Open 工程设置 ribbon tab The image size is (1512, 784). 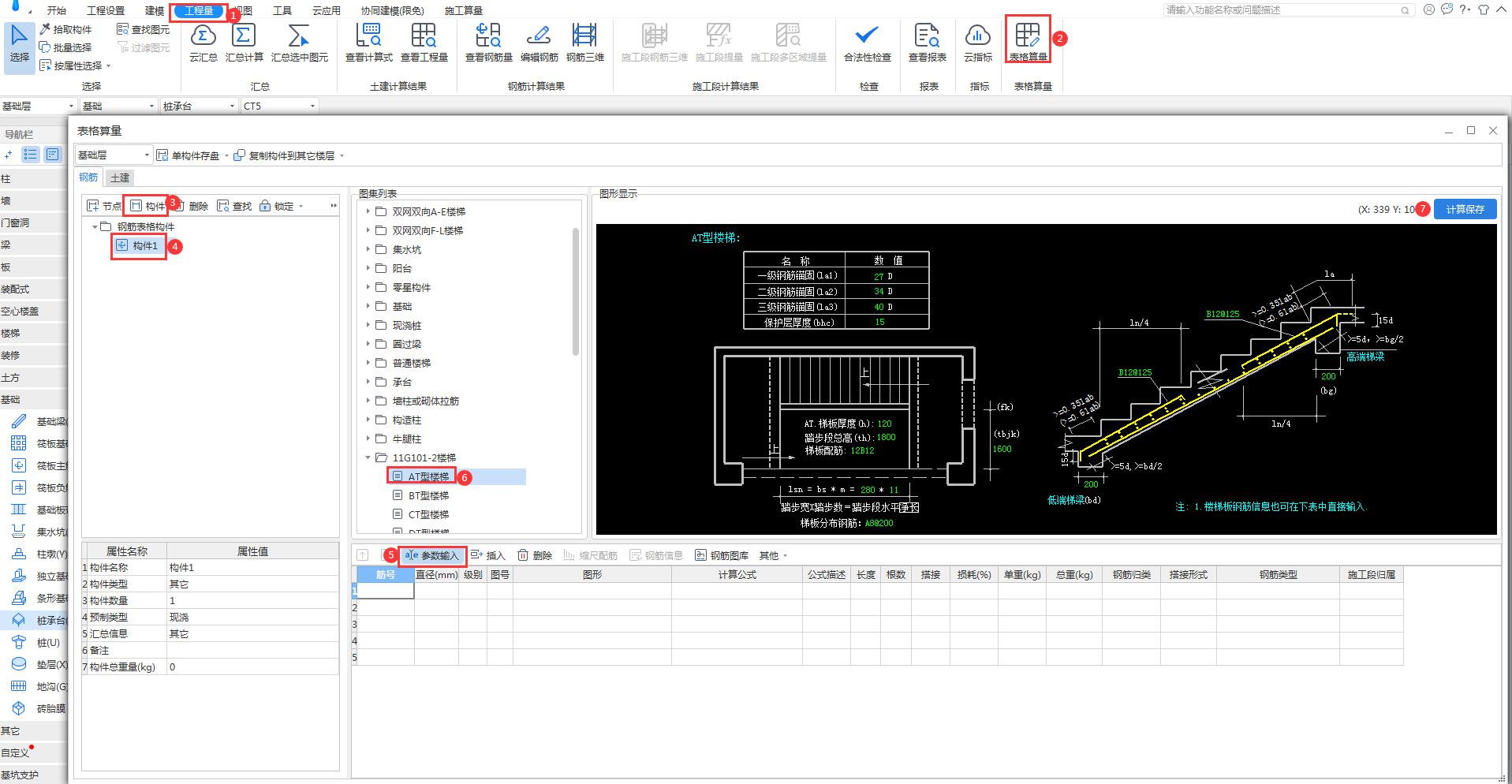(106, 11)
